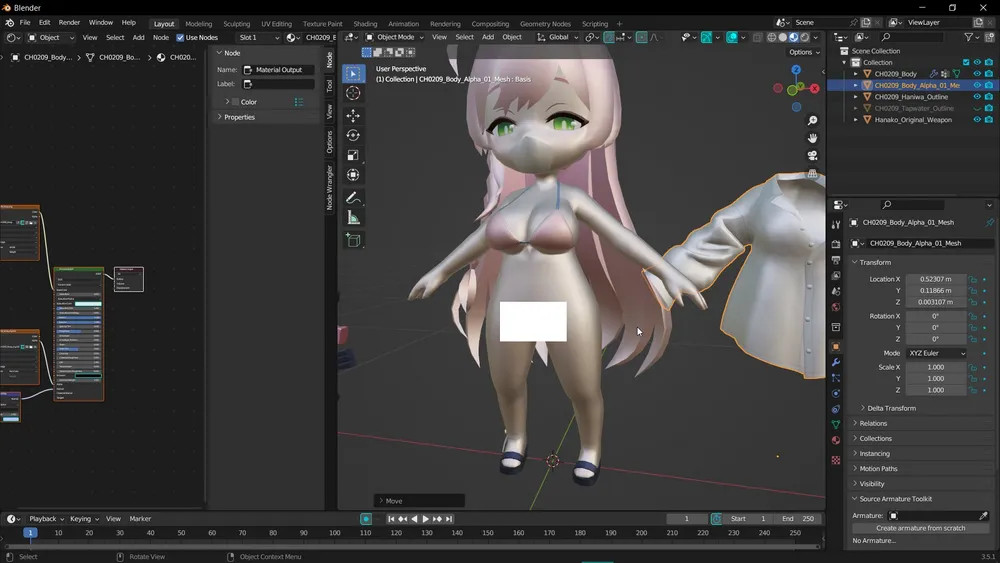
Task: Select the Move tool
Action: tap(353, 115)
